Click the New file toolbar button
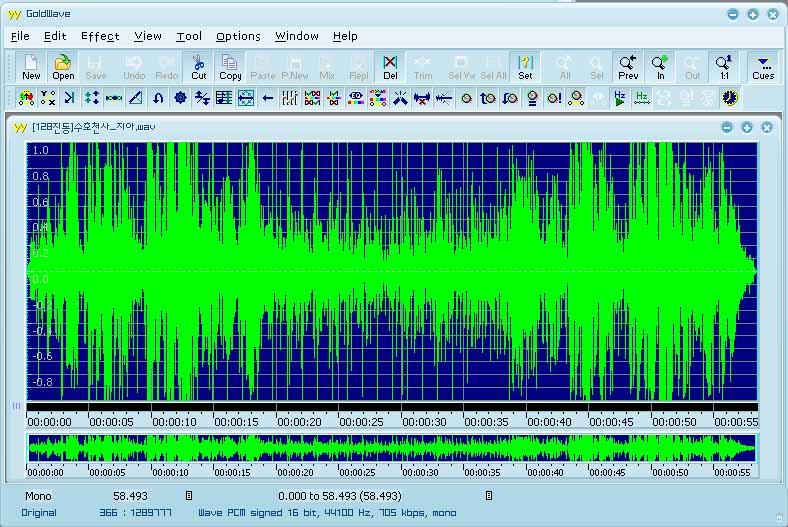The image size is (788, 527). click(x=31, y=67)
